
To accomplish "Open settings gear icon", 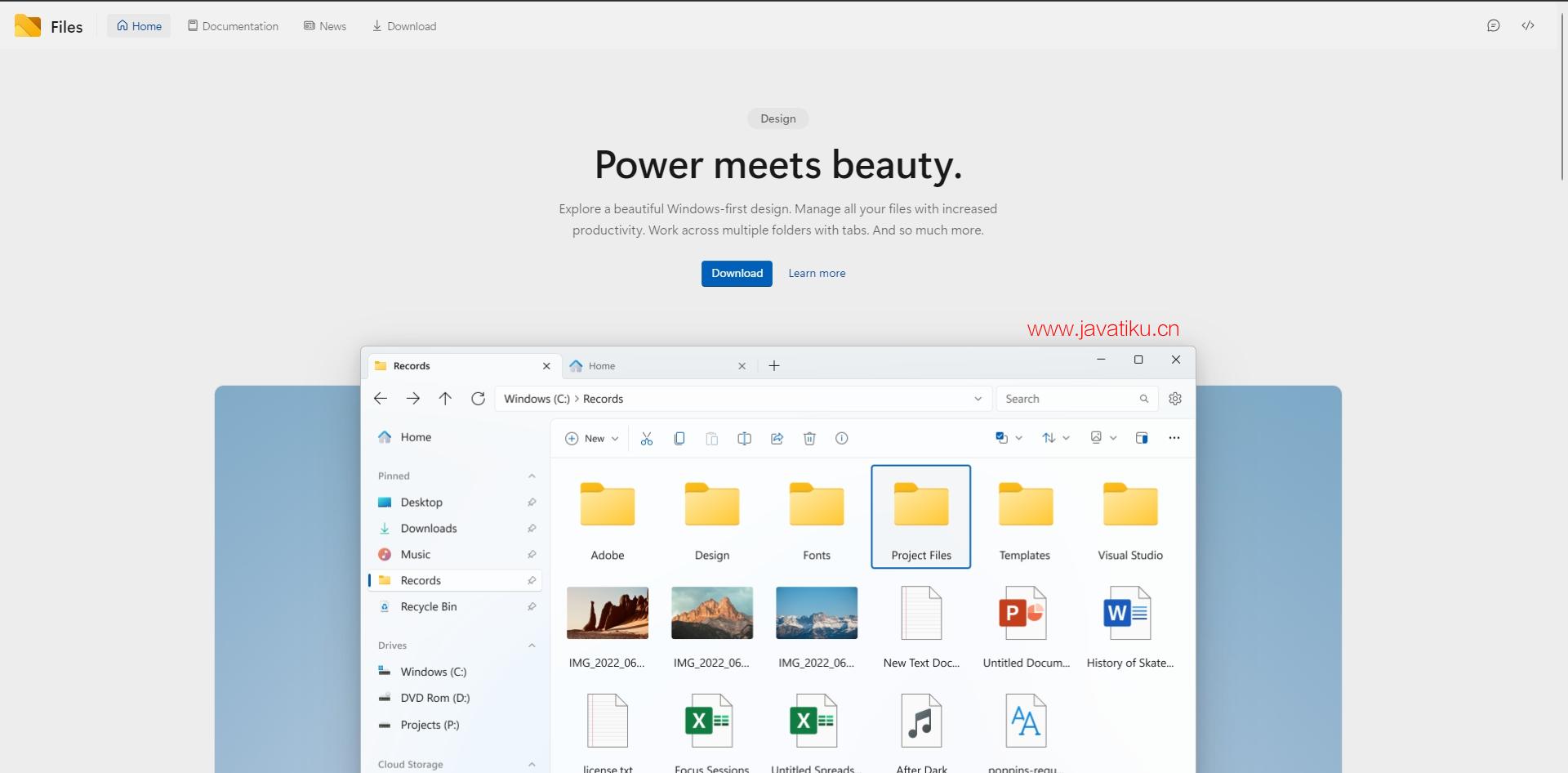I will pyautogui.click(x=1175, y=399).
